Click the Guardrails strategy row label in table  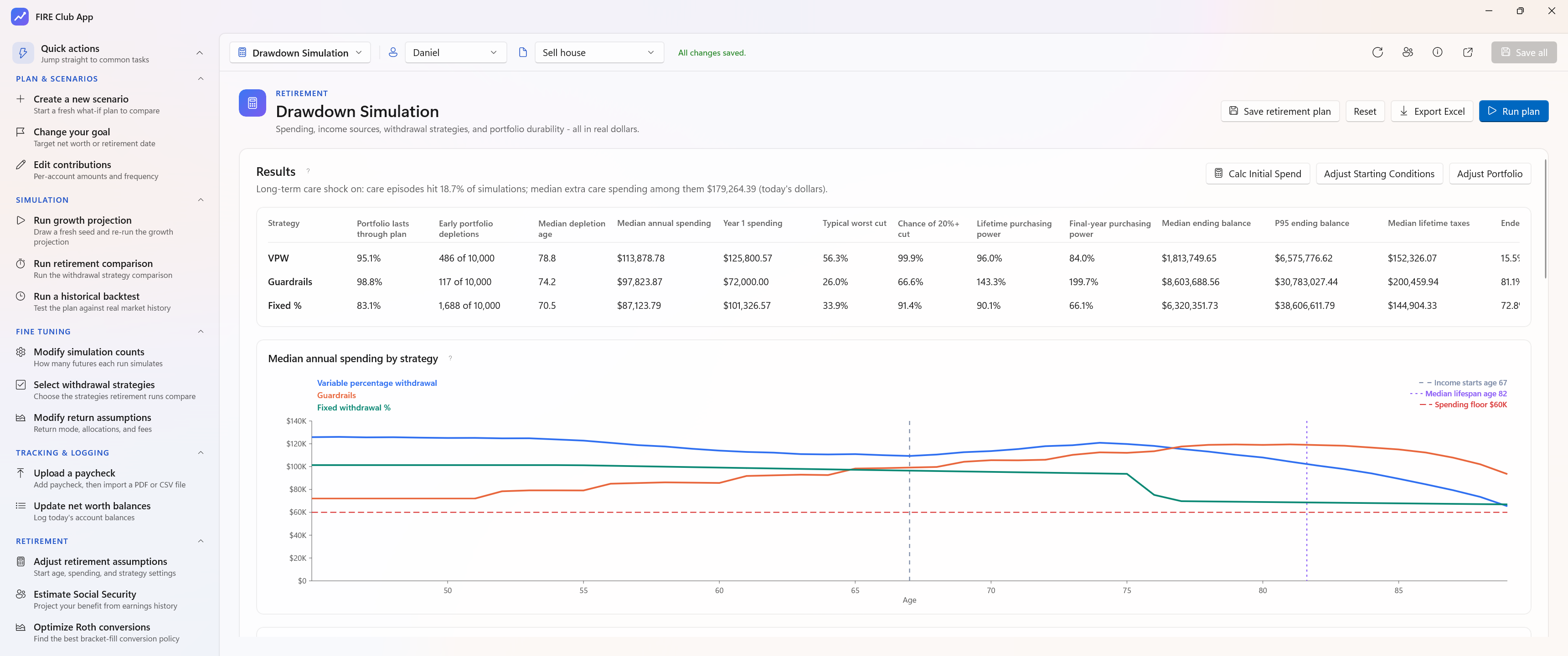click(x=290, y=282)
